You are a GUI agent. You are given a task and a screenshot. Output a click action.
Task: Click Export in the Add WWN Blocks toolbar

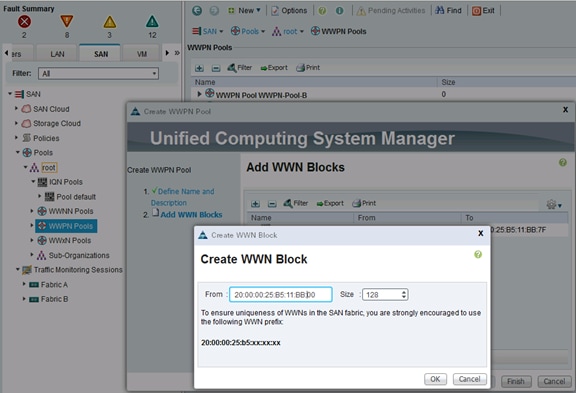coord(330,203)
